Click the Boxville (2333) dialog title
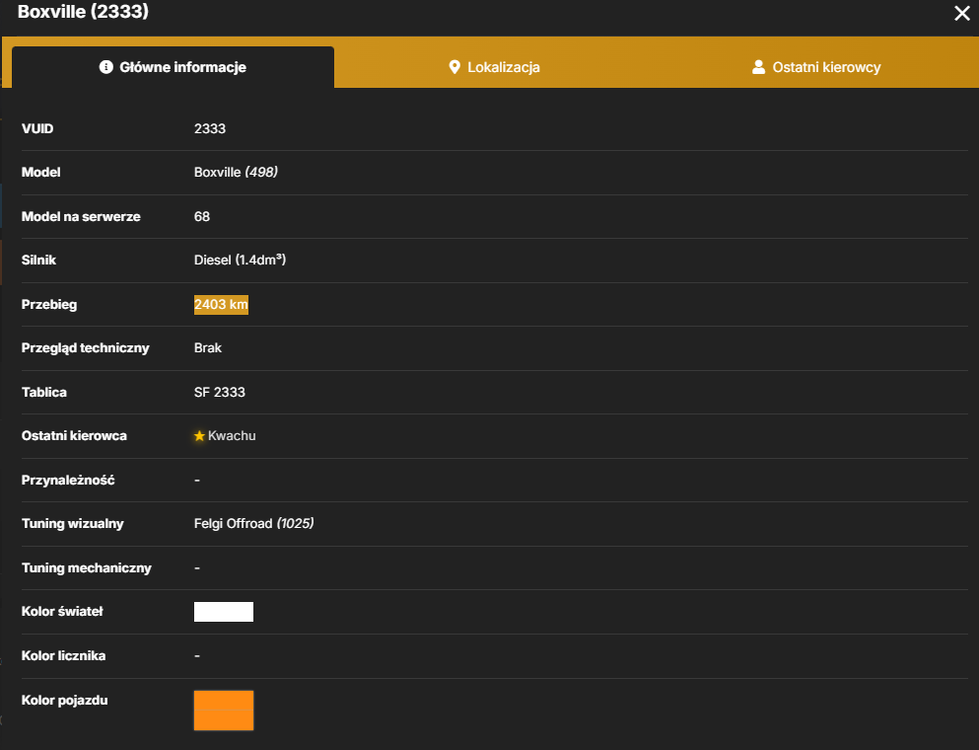The image size is (979, 750). tap(83, 11)
